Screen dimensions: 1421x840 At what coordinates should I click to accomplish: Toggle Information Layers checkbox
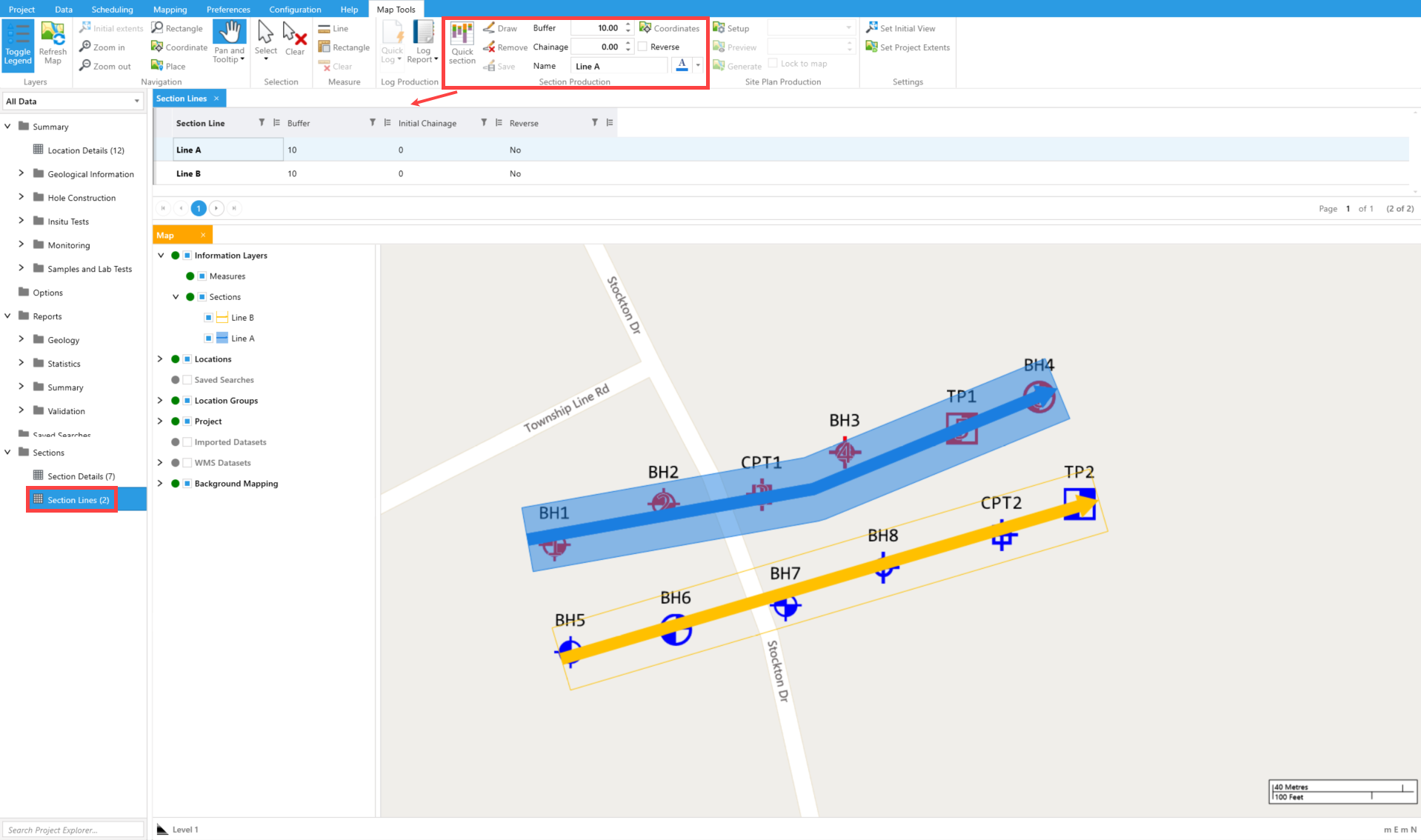click(188, 256)
